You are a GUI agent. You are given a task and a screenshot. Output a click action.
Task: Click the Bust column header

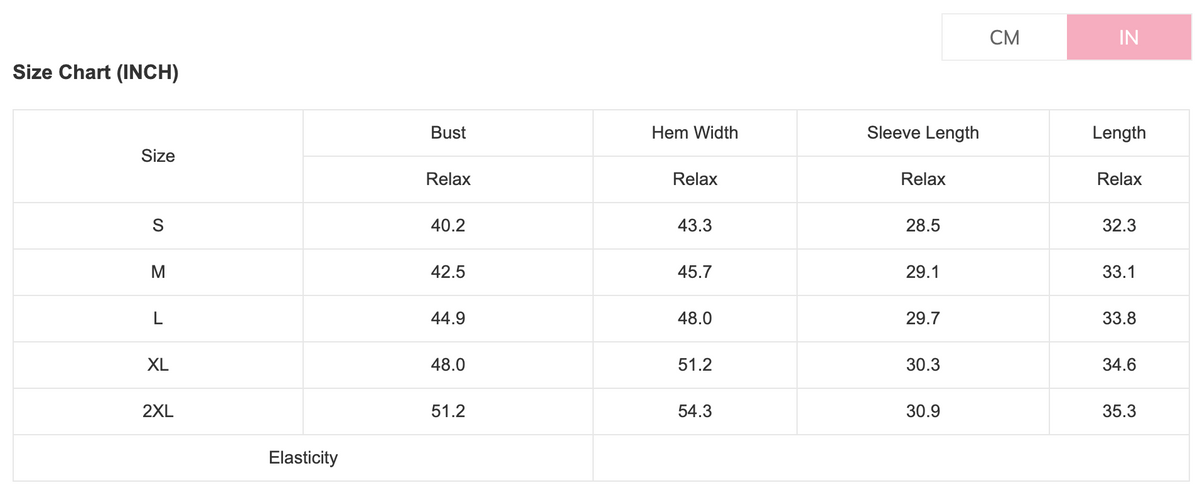(448, 133)
